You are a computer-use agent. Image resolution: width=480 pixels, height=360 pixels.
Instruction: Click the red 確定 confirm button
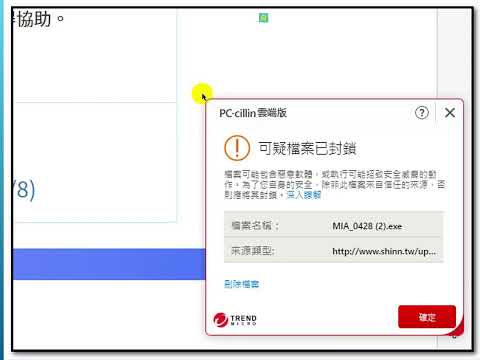point(427,317)
